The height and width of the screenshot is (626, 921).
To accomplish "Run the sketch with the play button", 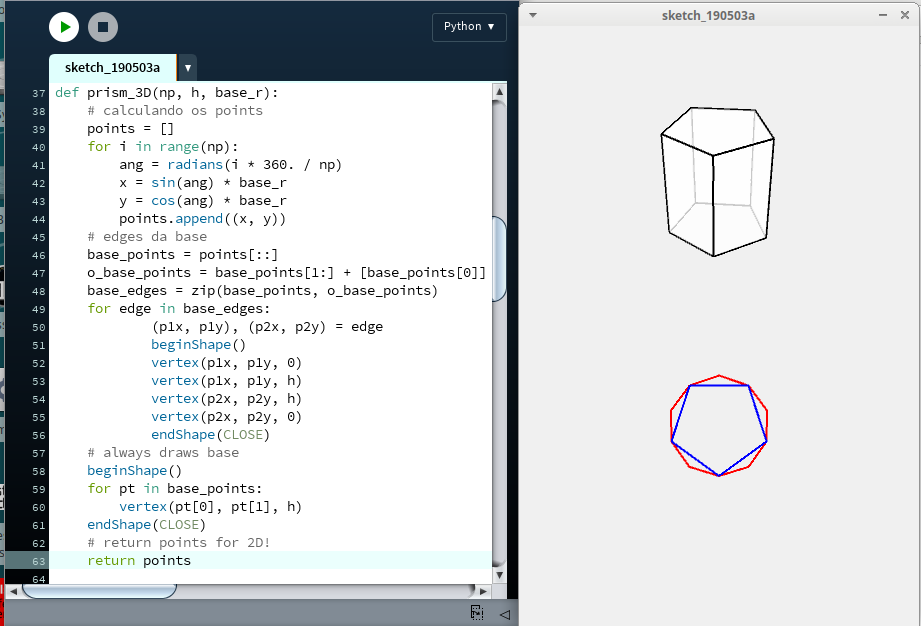I will tap(64, 27).
